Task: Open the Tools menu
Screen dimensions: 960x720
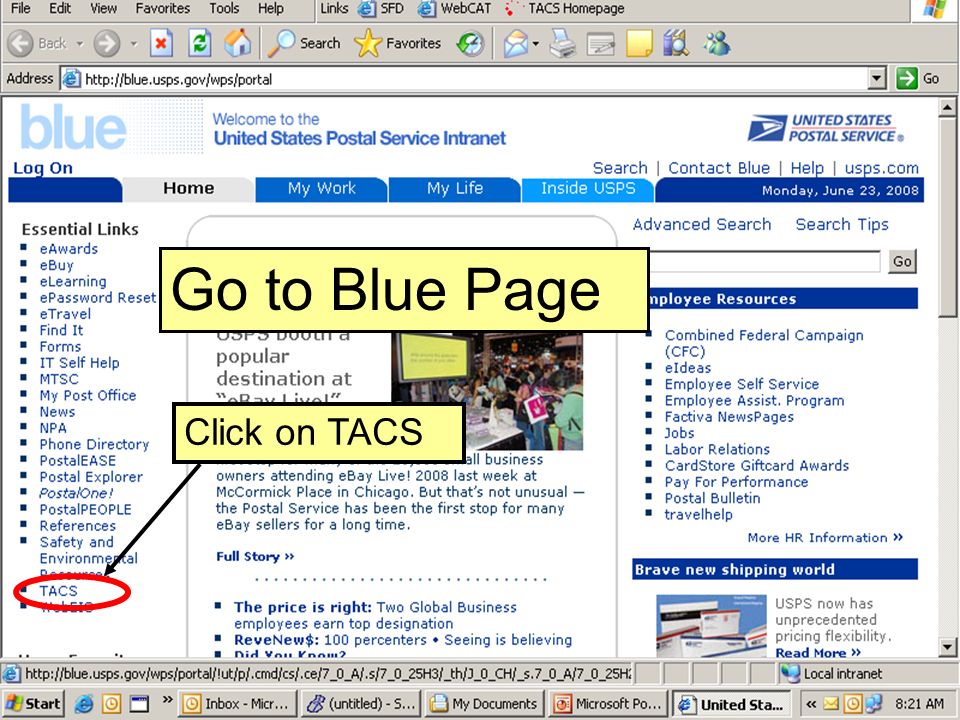Action: (224, 9)
